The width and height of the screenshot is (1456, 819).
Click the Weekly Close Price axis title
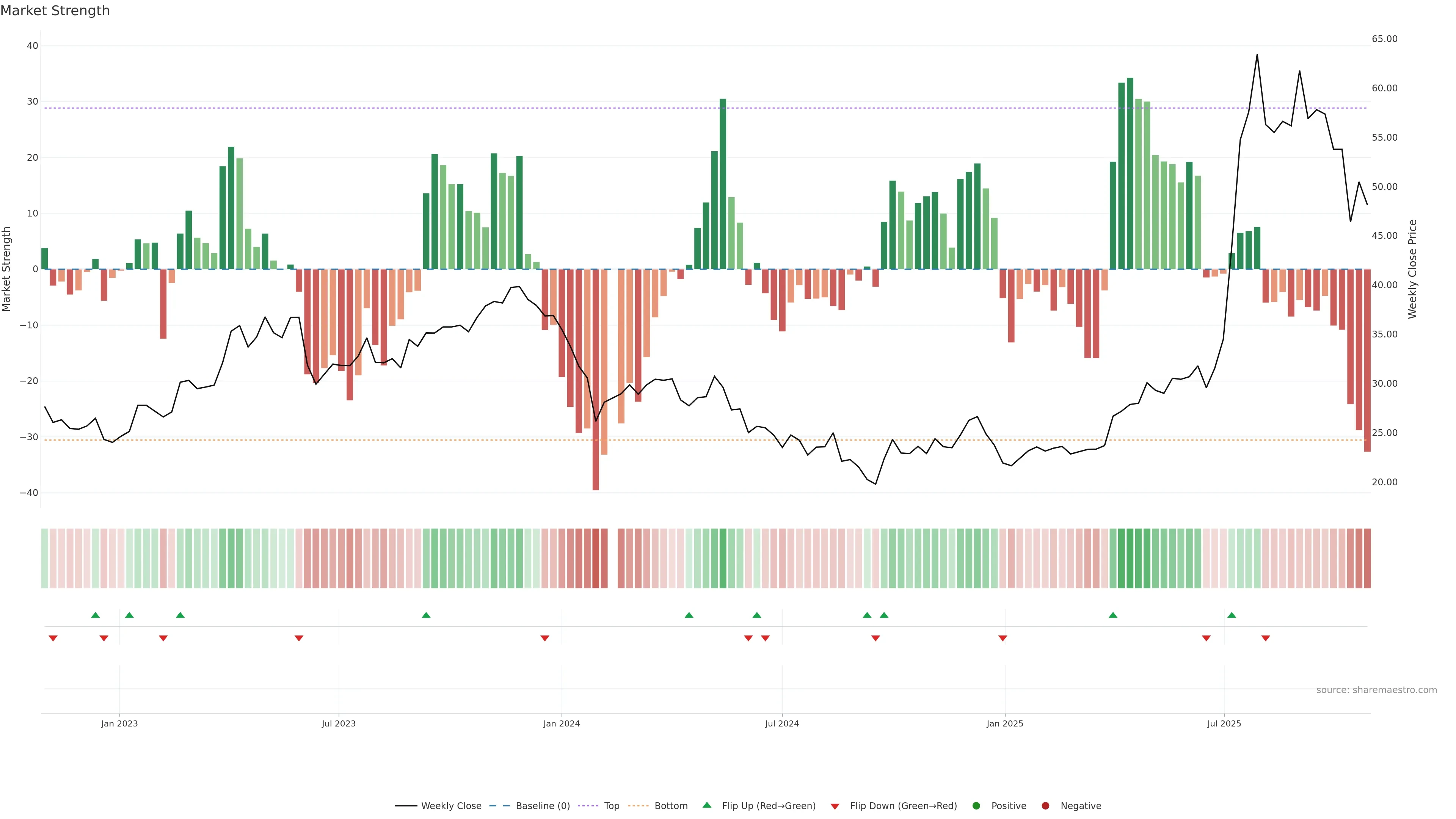tap(1412, 269)
